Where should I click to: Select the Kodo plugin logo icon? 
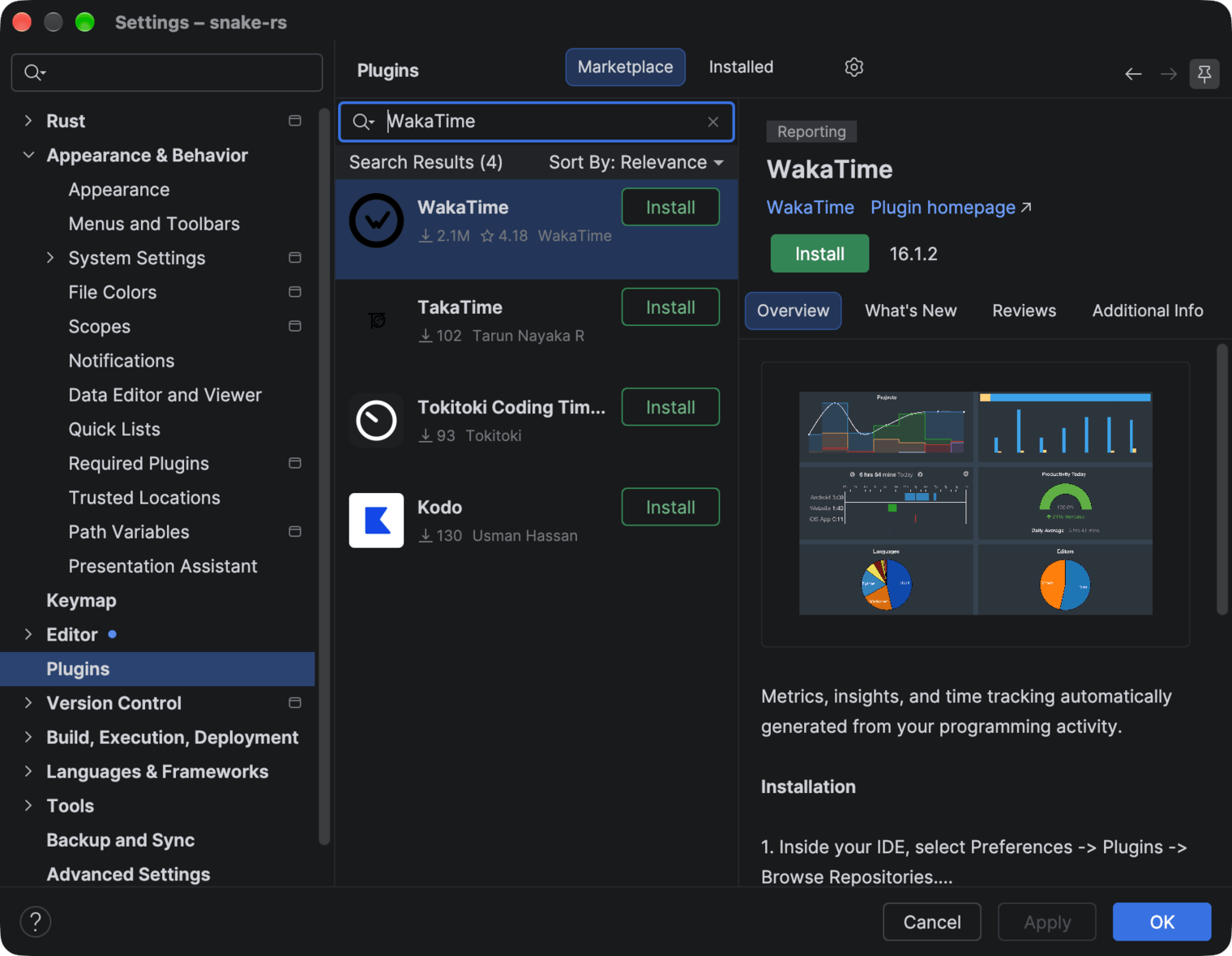[x=376, y=521]
